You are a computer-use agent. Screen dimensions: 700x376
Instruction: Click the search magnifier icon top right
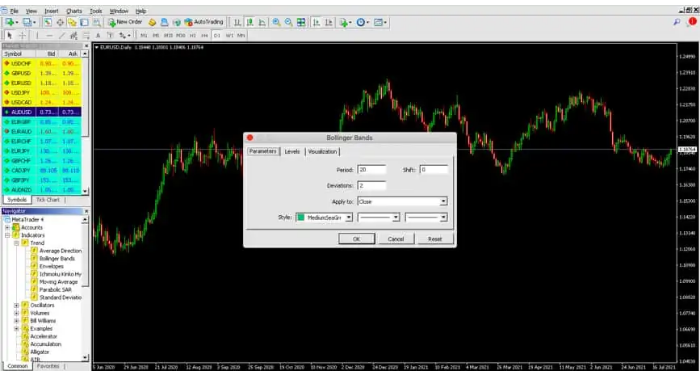(x=677, y=22)
